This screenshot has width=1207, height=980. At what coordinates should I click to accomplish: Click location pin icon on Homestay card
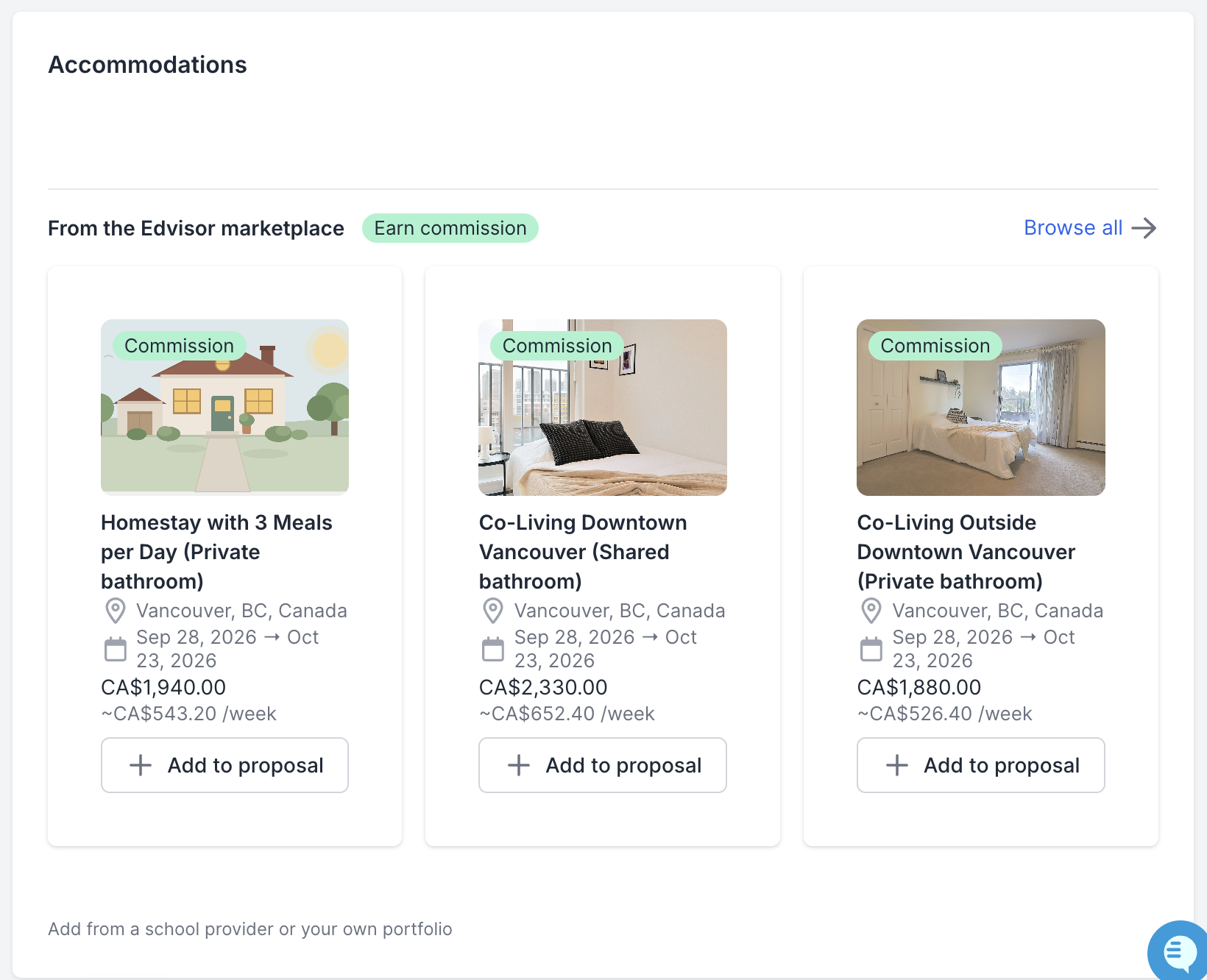(116, 611)
